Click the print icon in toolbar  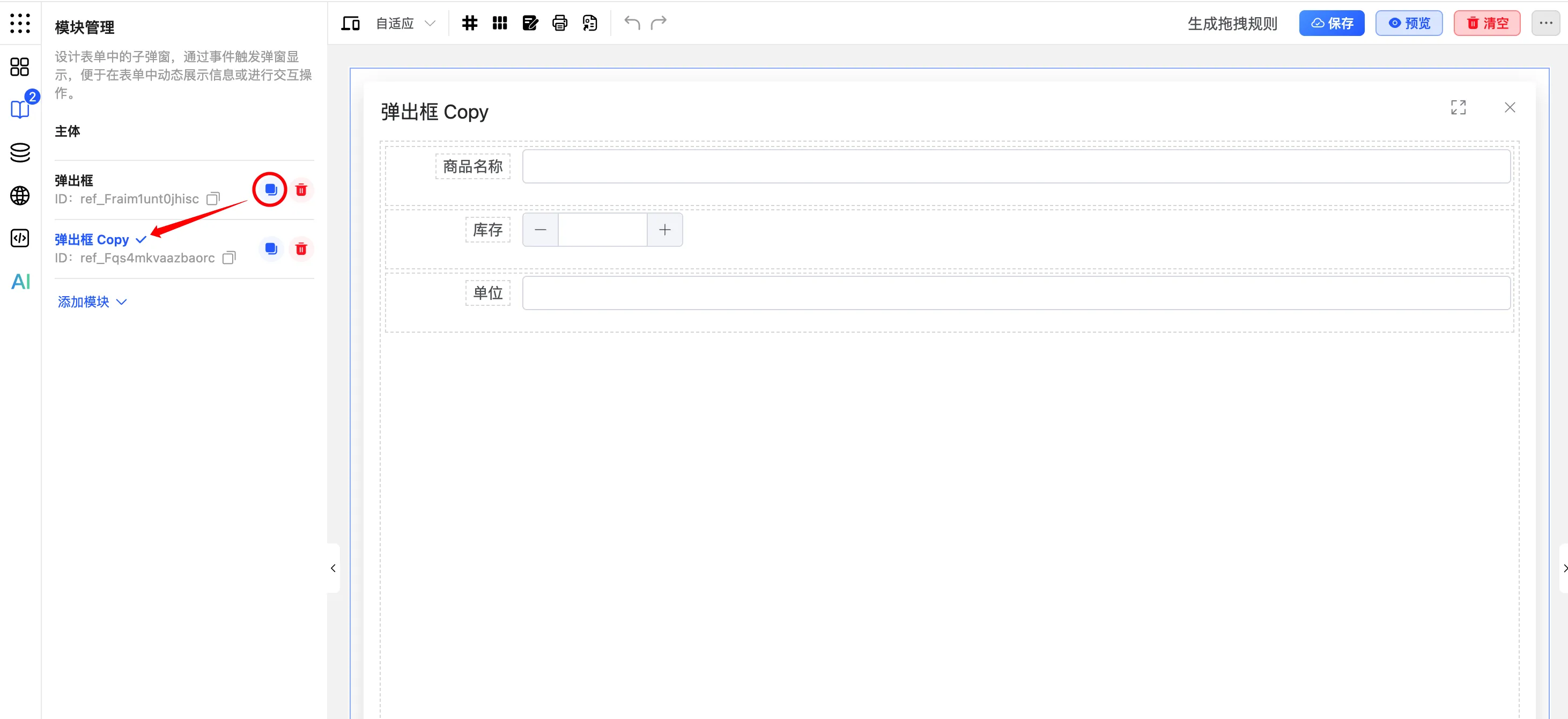(x=559, y=23)
